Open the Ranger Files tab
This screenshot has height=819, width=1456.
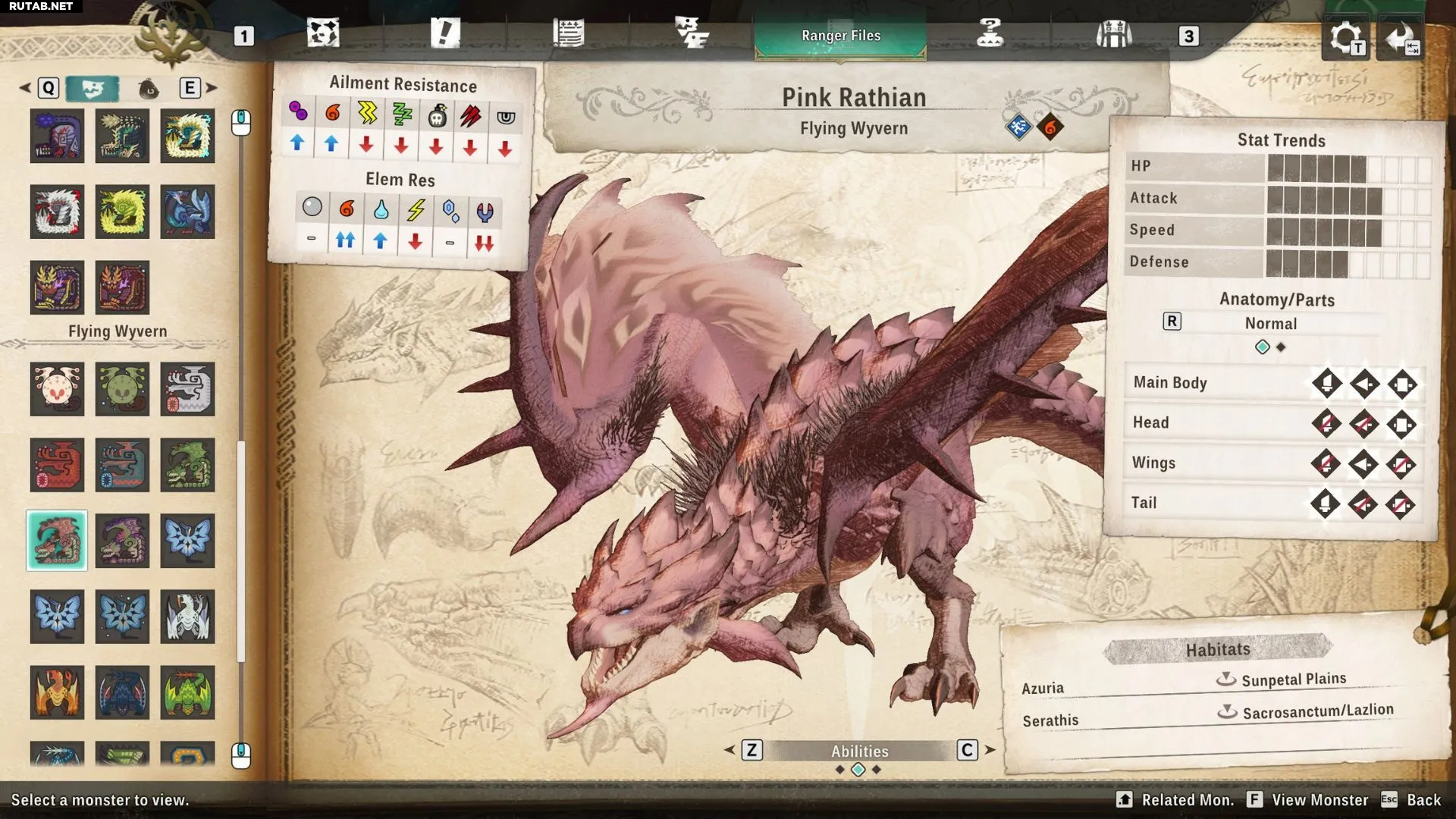pos(840,36)
